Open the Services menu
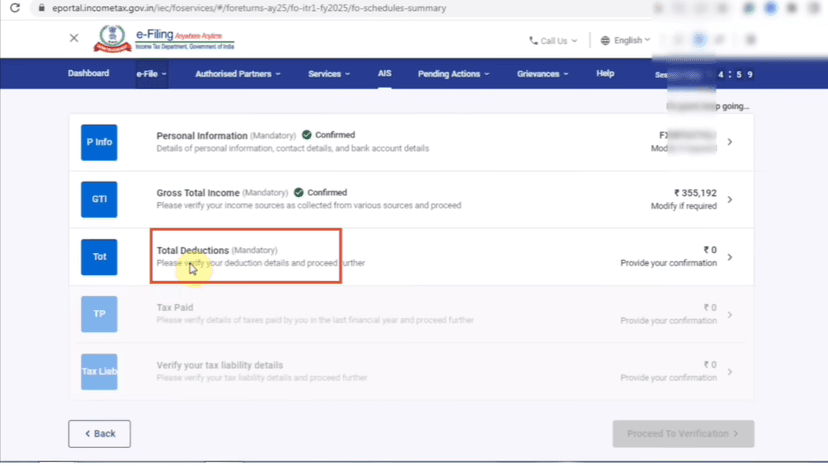This screenshot has width=828, height=466. click(329, 74)
